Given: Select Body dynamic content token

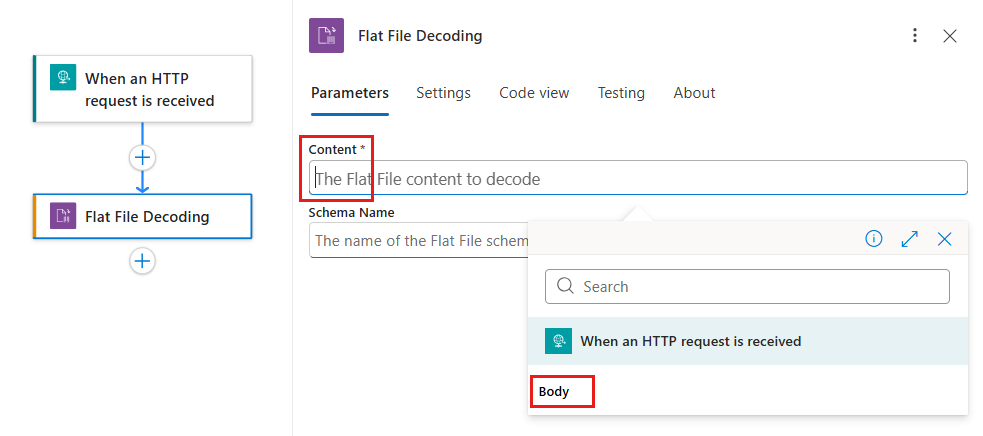Looking at the screenshot, I should pos(554,391).
